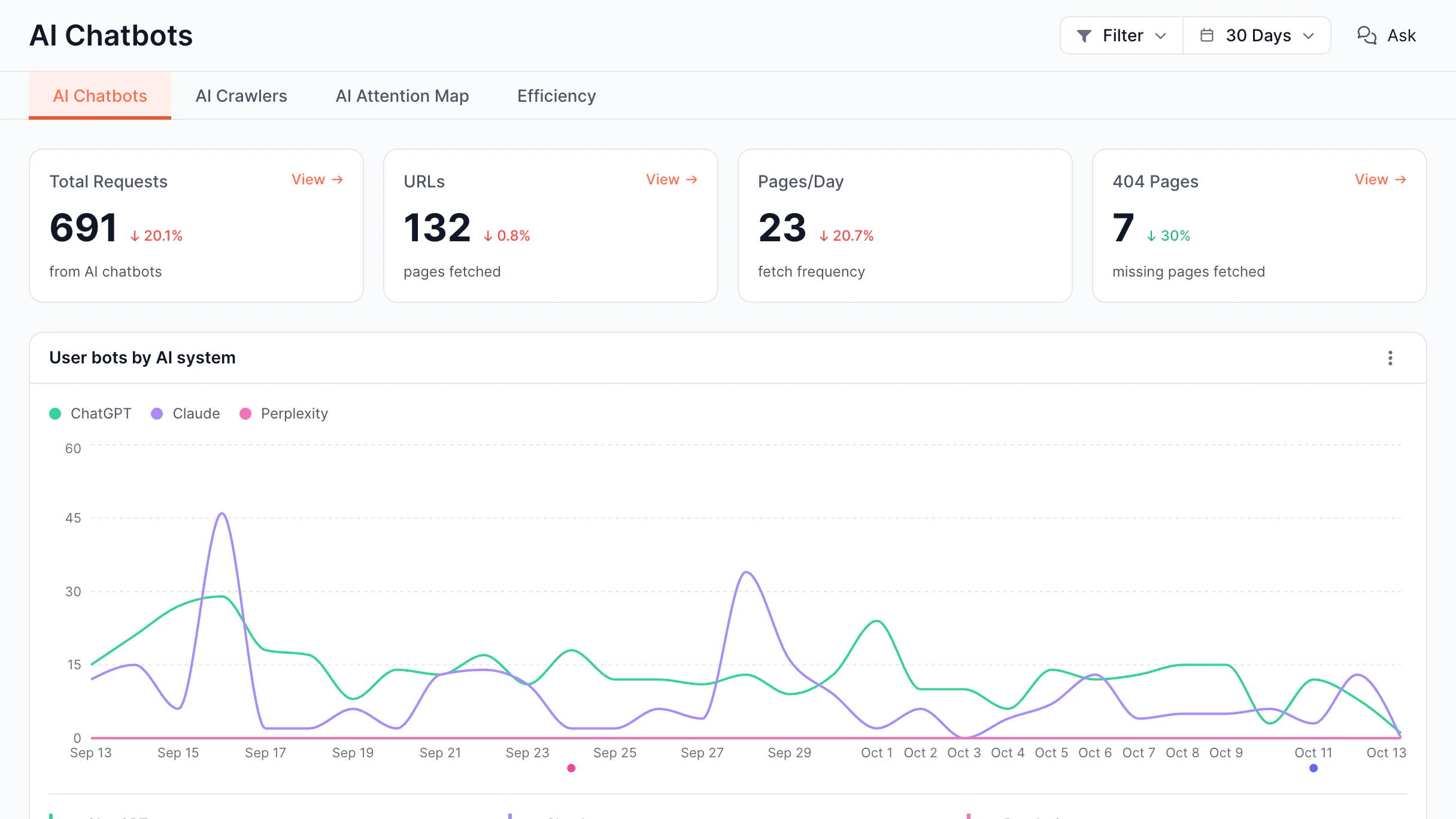Click the 132 URLs value
This screenshot has width=1456, height=819.
438,228
